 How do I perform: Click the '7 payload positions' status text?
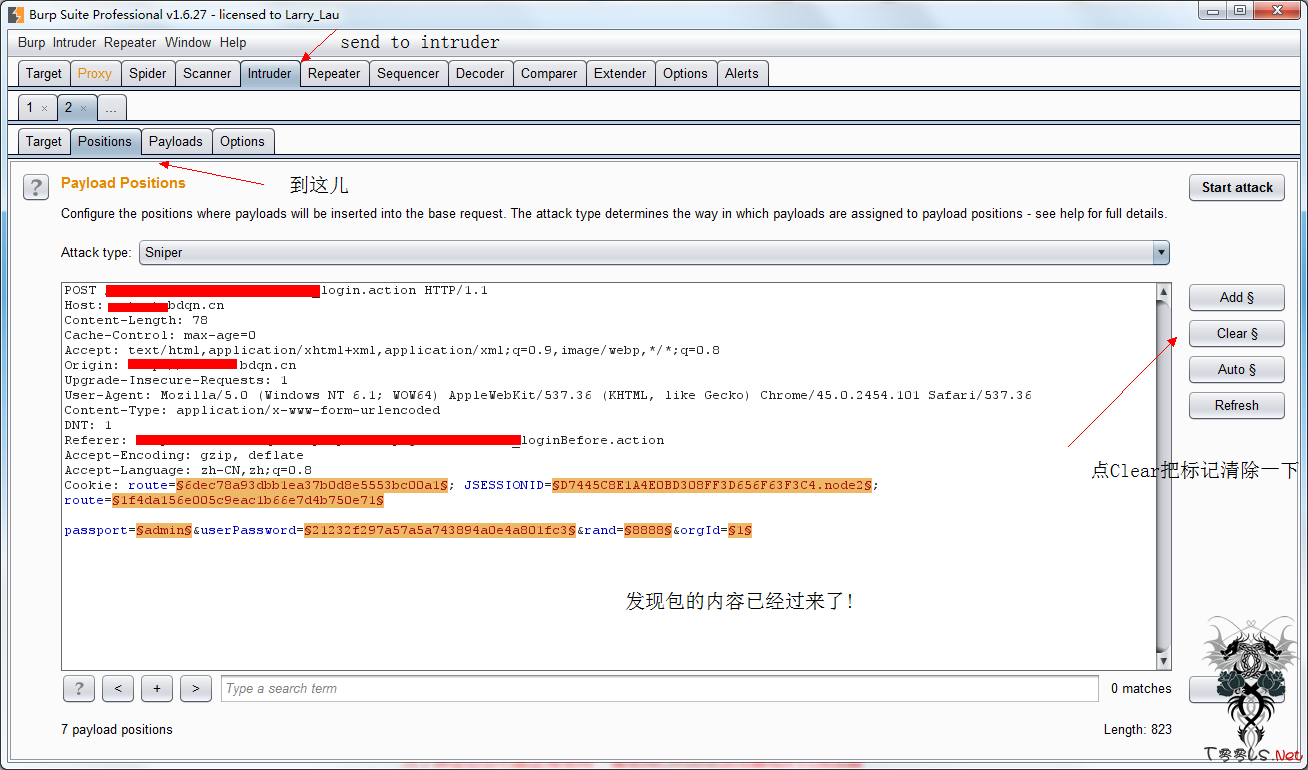(117, 729)
